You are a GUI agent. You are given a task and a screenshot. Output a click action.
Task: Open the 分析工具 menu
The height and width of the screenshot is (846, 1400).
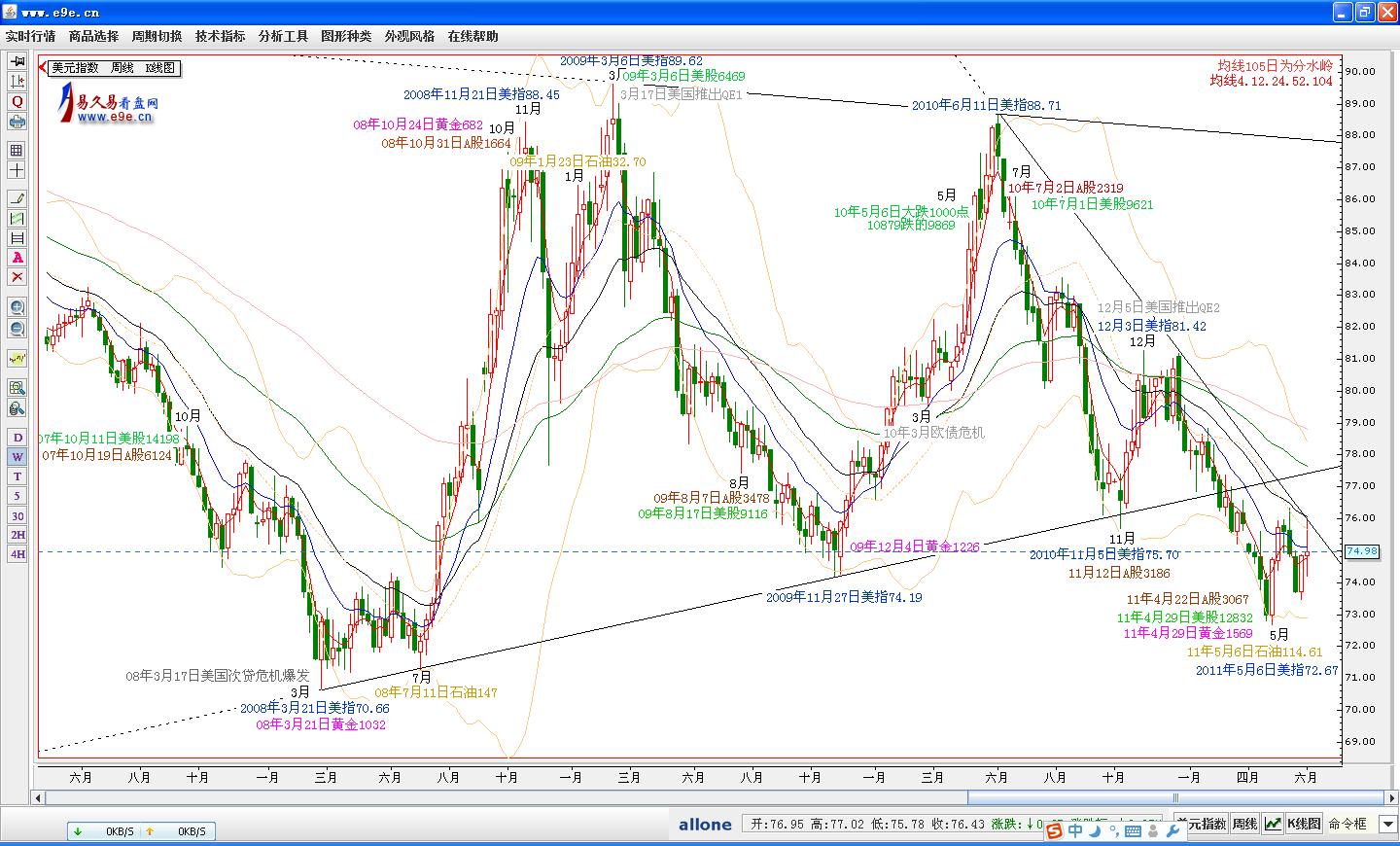(x=283, y=36)
